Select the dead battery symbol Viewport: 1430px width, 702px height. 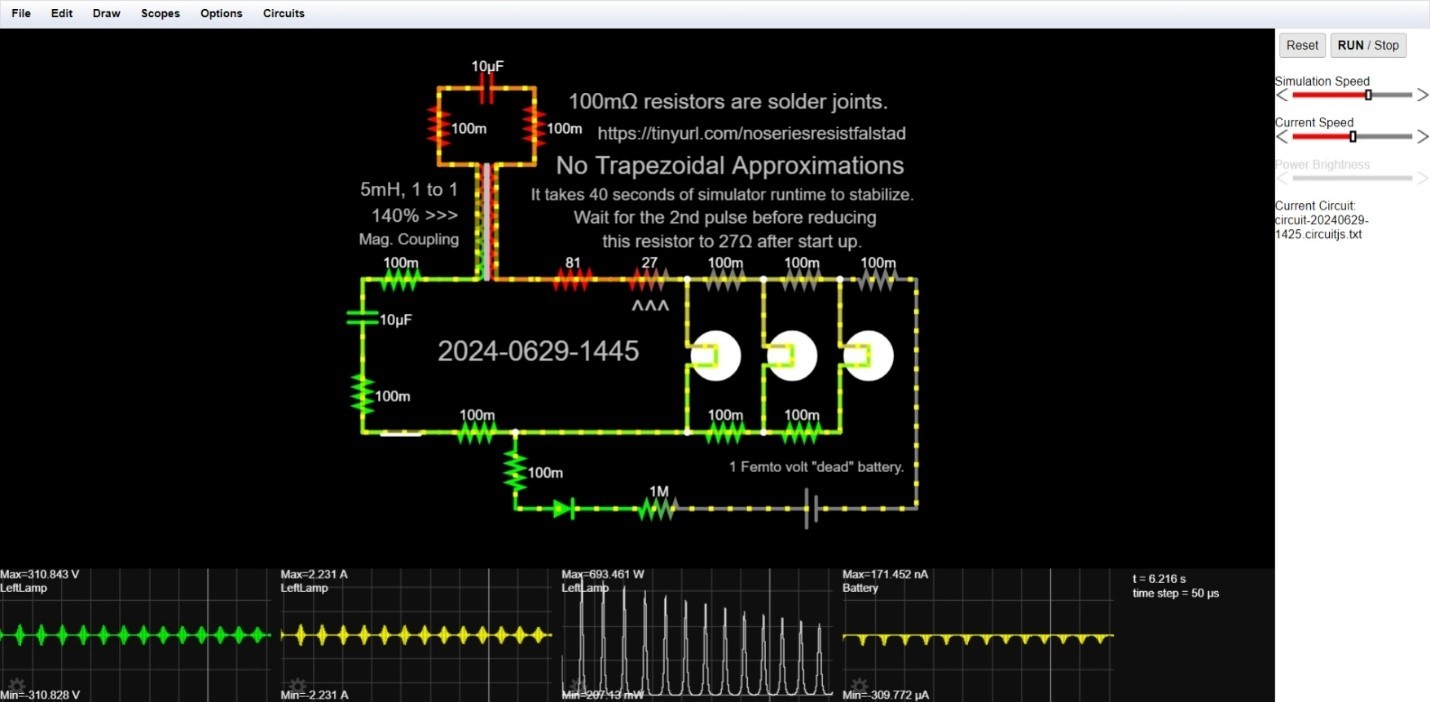pos(812,509)
